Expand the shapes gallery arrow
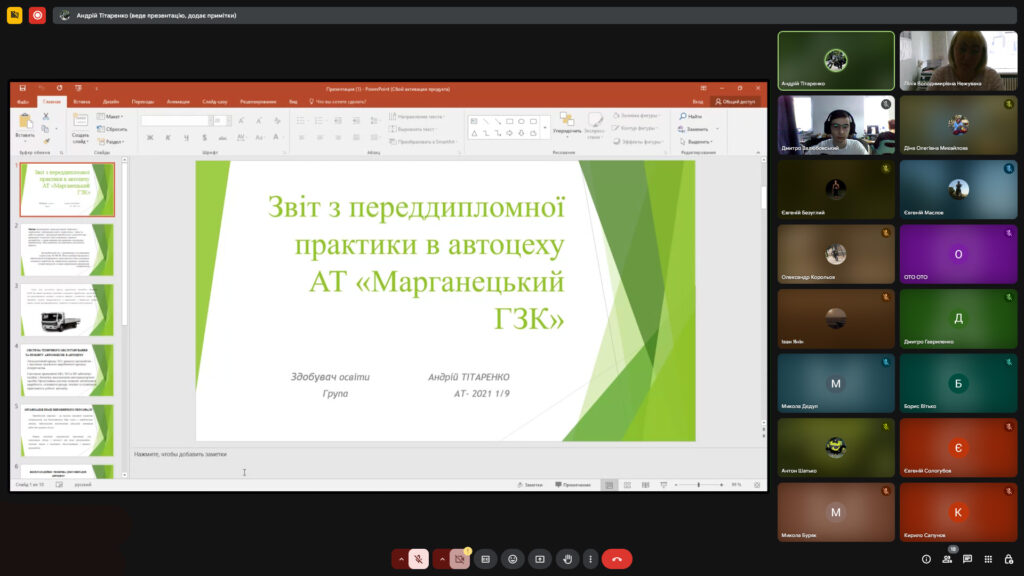This screenshot has width=1024, height=576. [545, 128]
